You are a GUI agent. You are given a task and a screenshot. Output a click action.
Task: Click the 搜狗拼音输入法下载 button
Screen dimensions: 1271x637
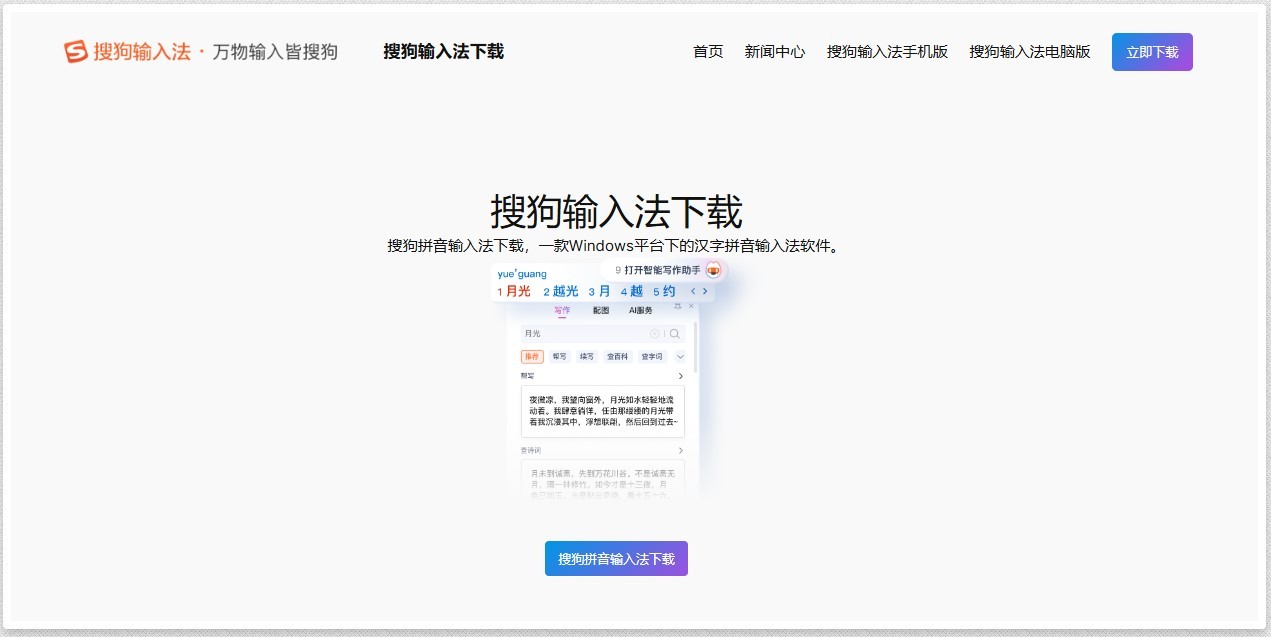616,559
